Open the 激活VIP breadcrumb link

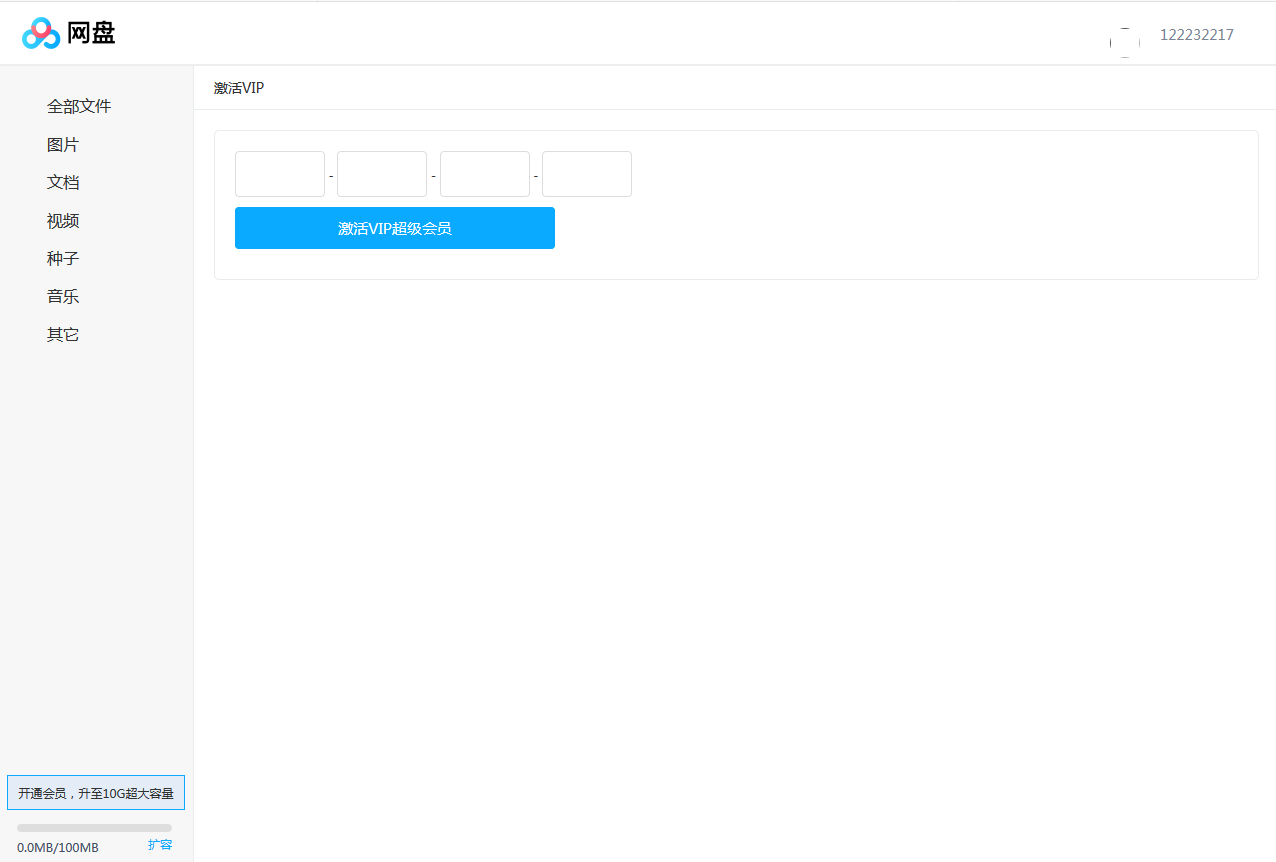click(x=238, y=87)
